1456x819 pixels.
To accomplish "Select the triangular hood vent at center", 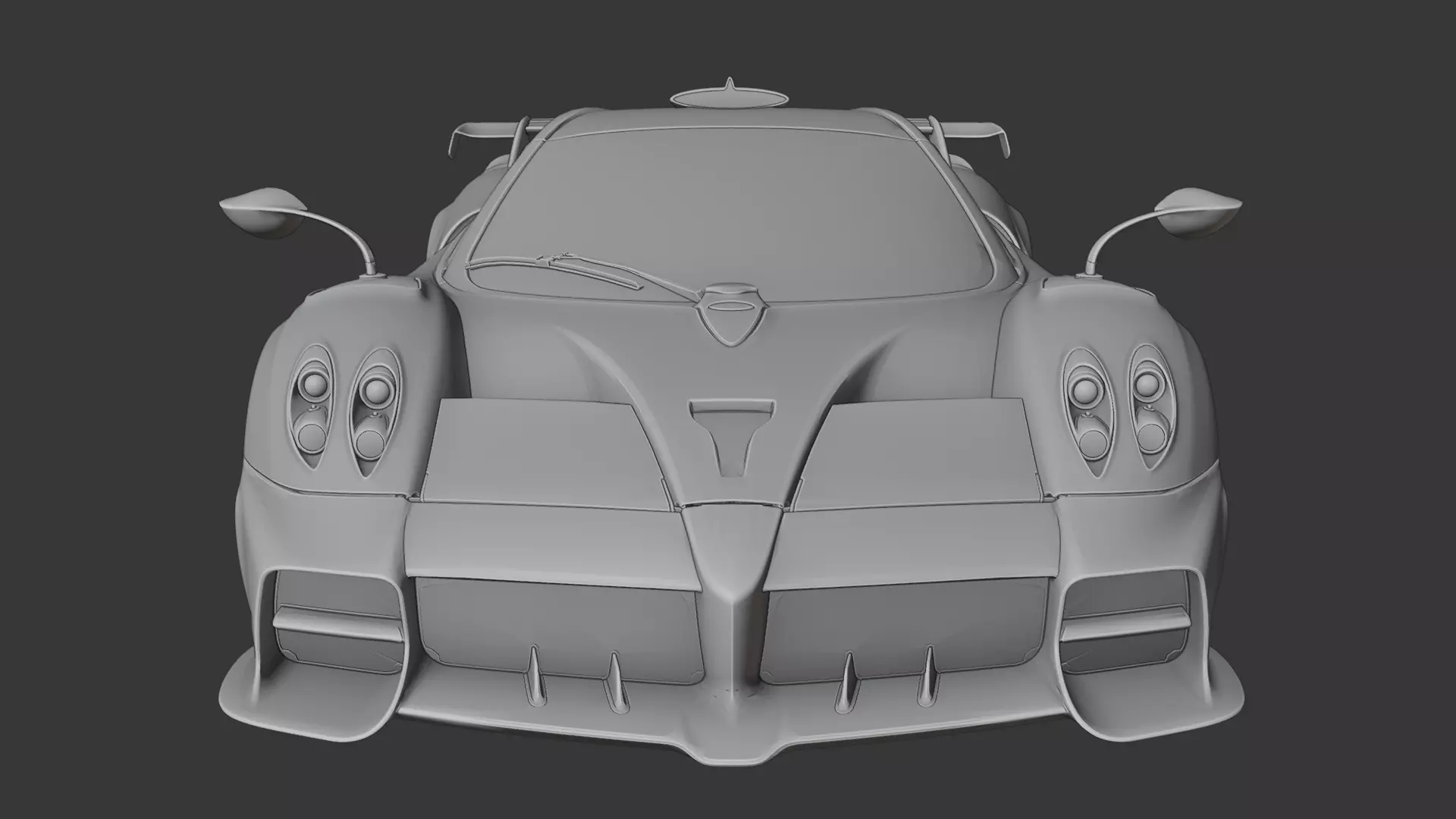I will (x=733, y=438).
